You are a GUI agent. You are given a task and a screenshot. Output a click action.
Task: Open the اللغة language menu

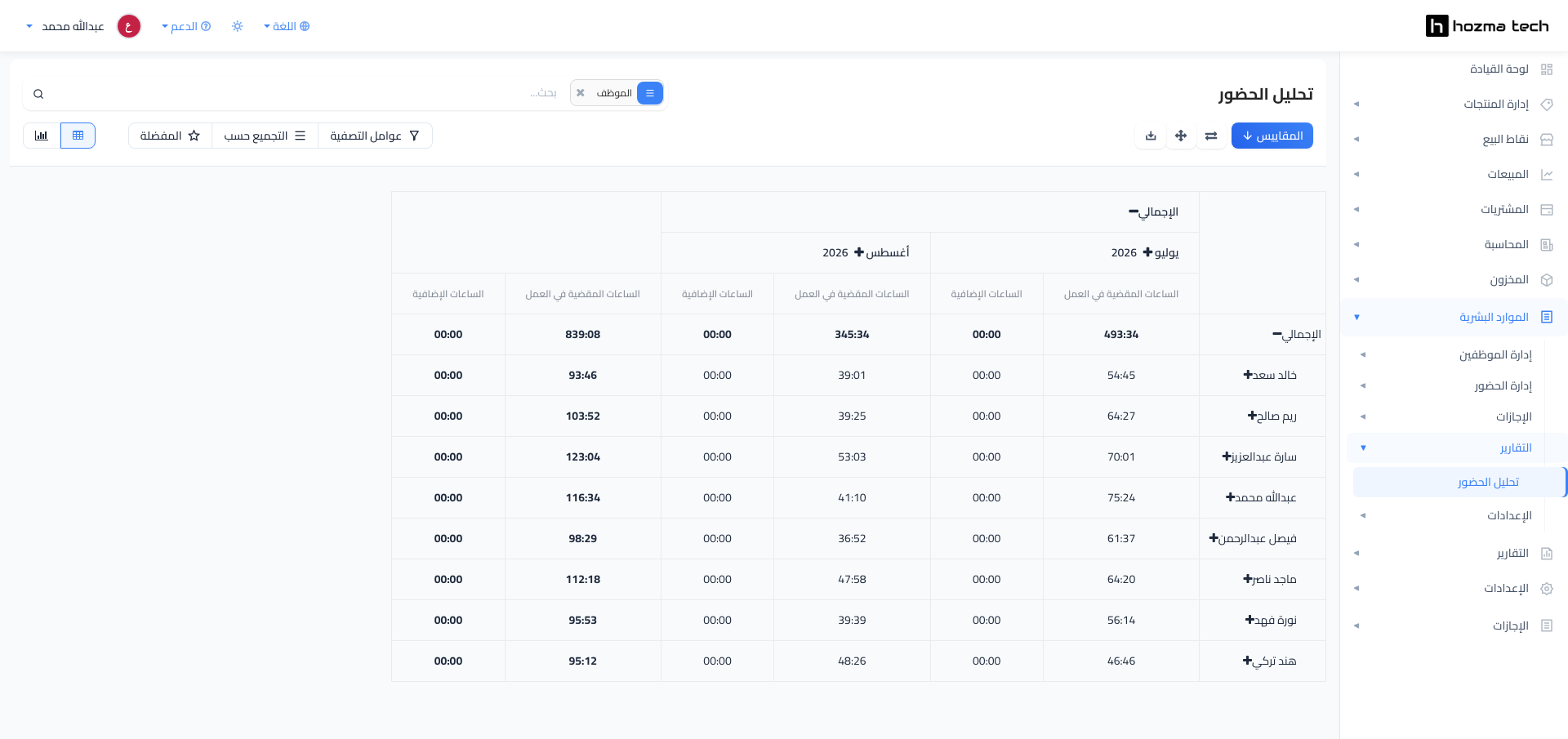(287, 26)
